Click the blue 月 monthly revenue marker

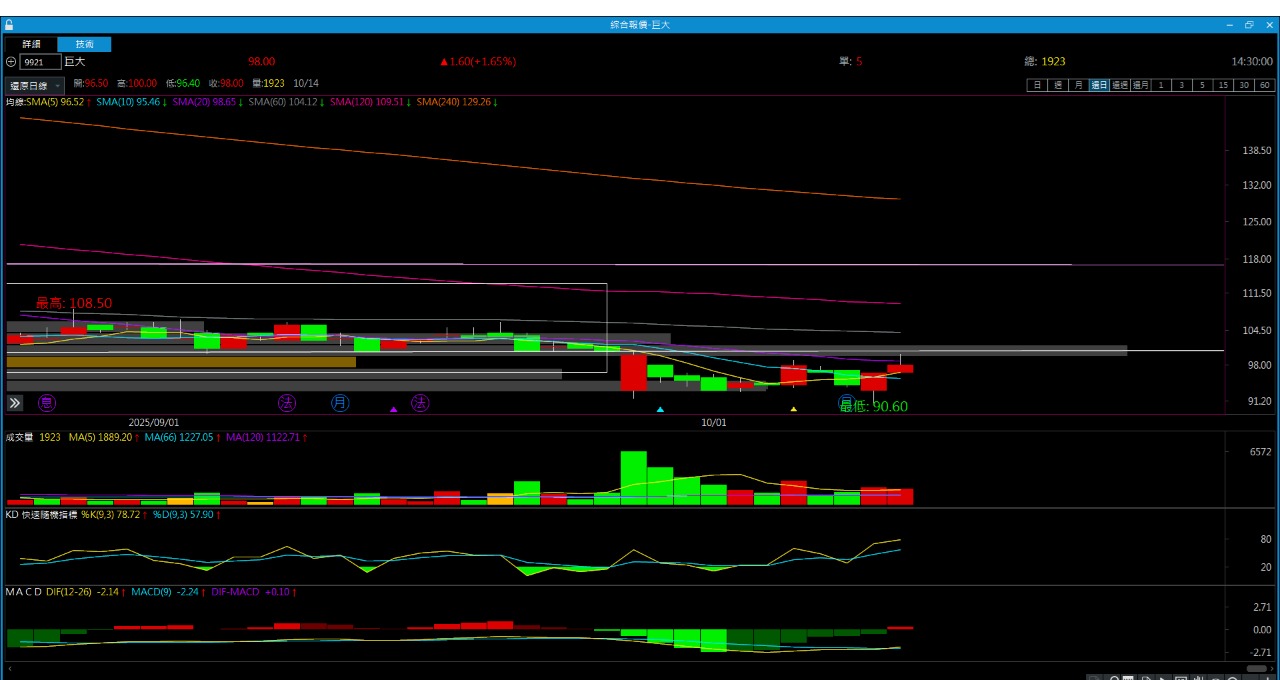point(340,403)
